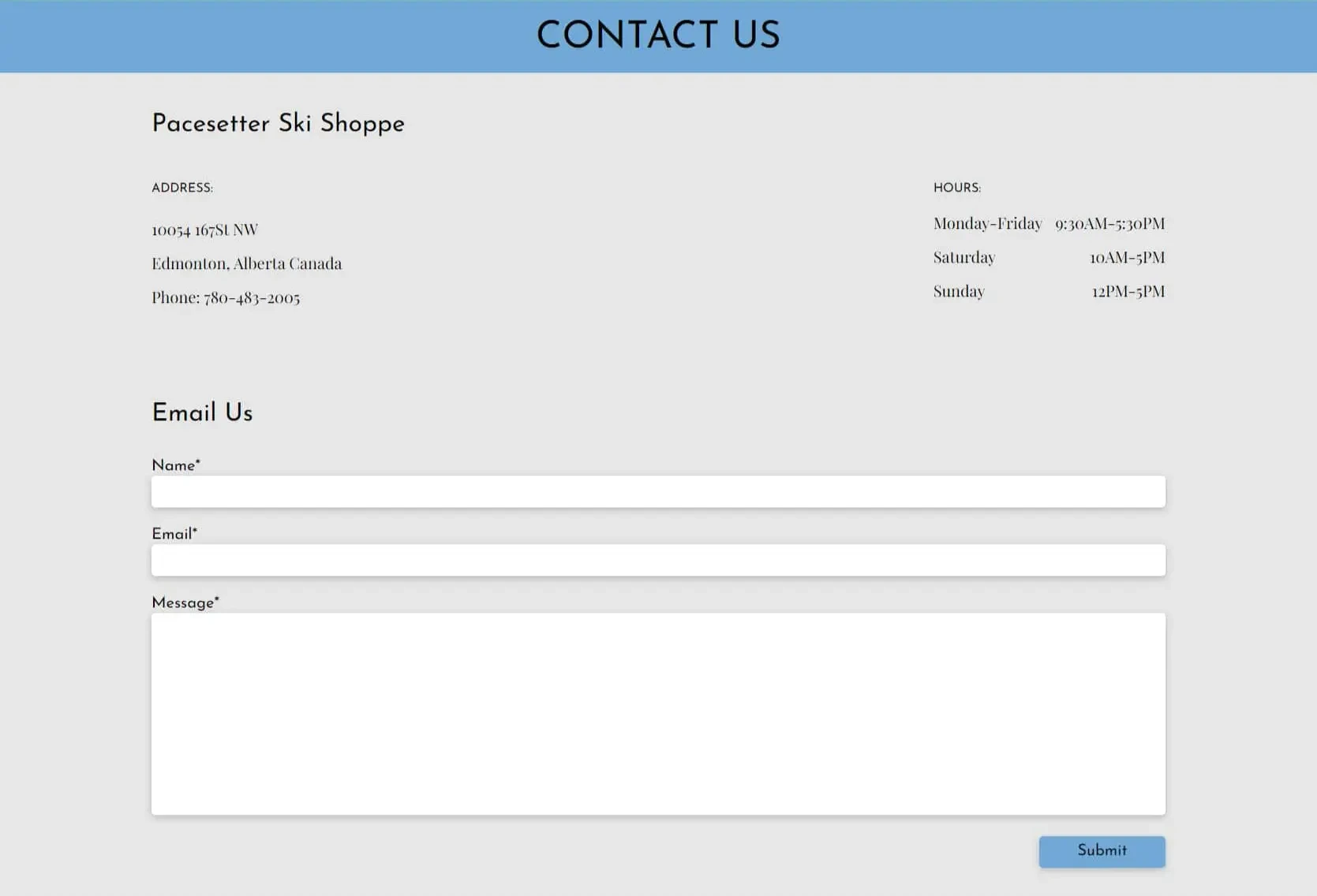Select the street address 10054 167St NW
Screen dimensions: 1317x896
click(204, 229)
